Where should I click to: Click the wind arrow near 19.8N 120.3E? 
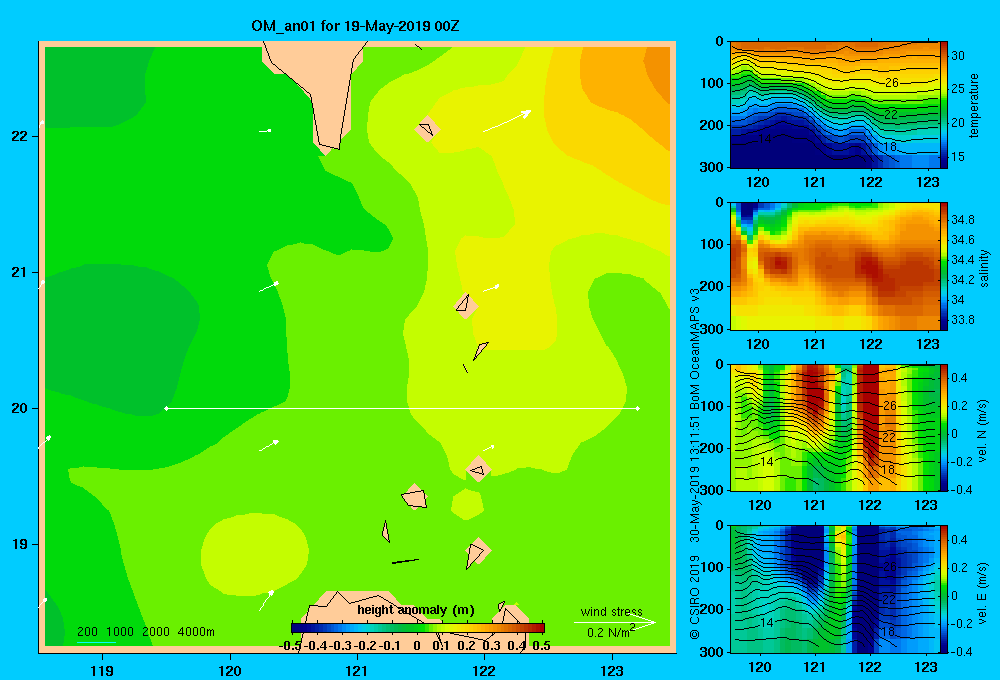click(269, 445)
